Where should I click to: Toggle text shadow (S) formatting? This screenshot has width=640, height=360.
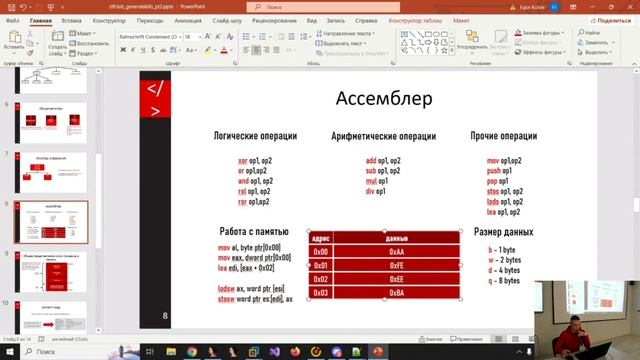pos(153,50)
